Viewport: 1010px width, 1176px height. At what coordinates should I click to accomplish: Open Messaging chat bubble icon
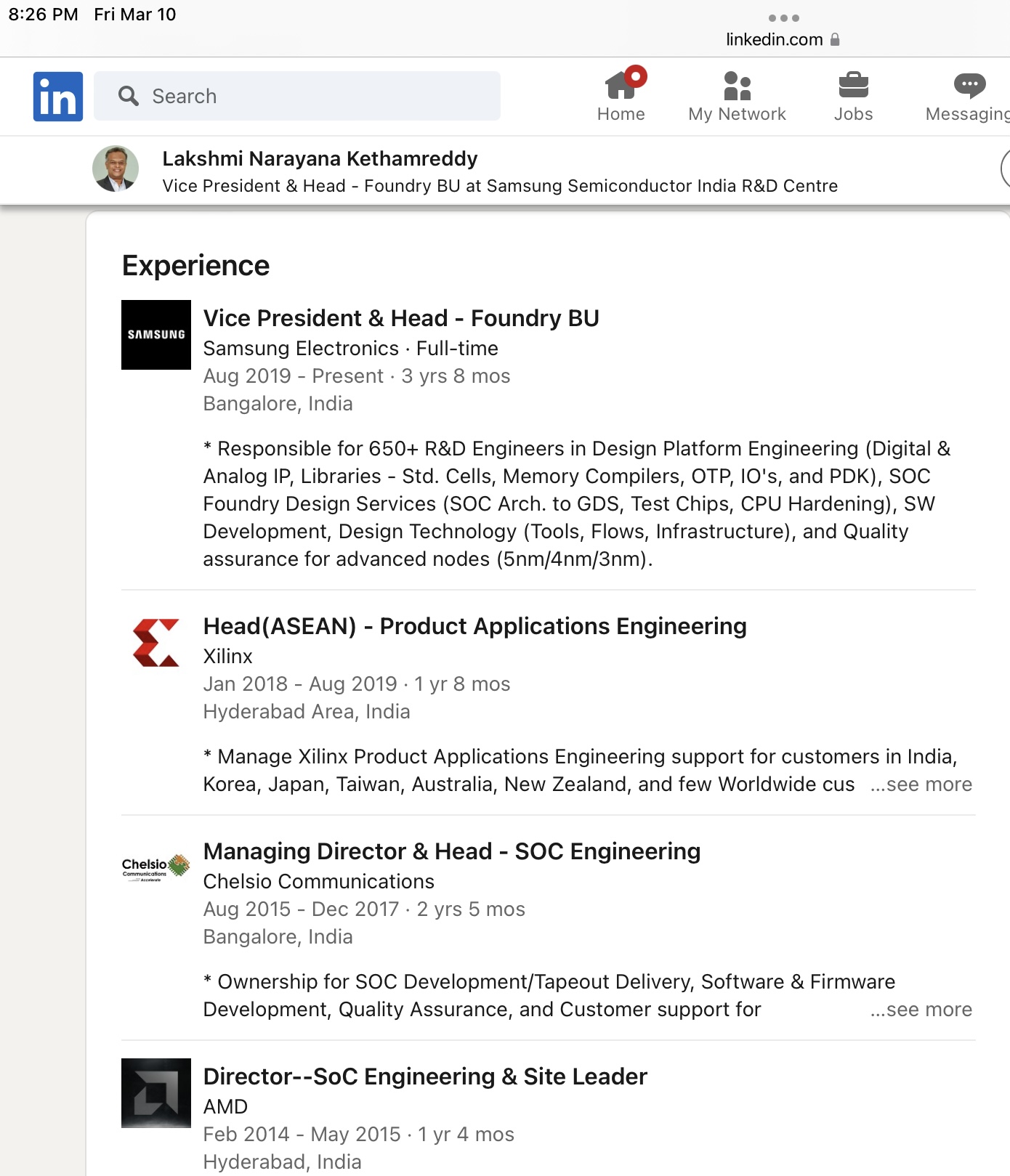[969, 86]
